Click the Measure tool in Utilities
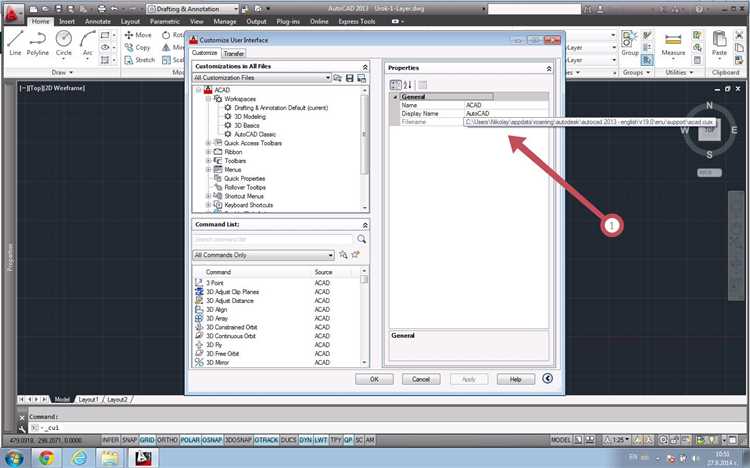Screen dimensions: 750x468 click(673, 44)
